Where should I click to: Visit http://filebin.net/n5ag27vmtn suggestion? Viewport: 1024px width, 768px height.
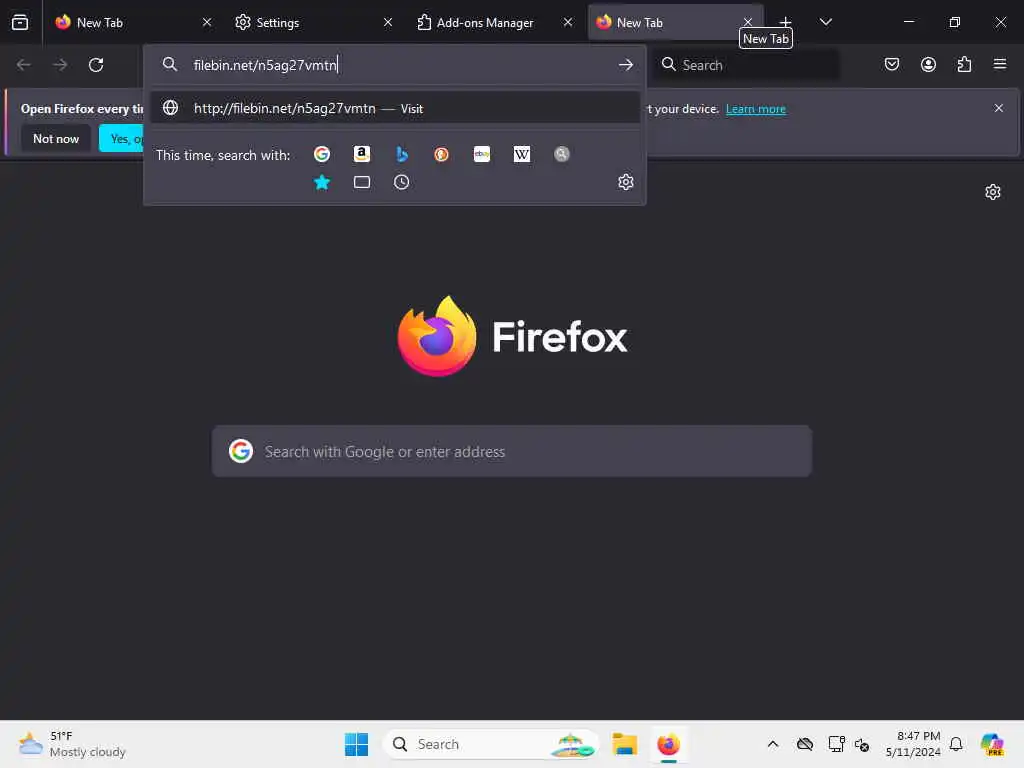point(394,108)
